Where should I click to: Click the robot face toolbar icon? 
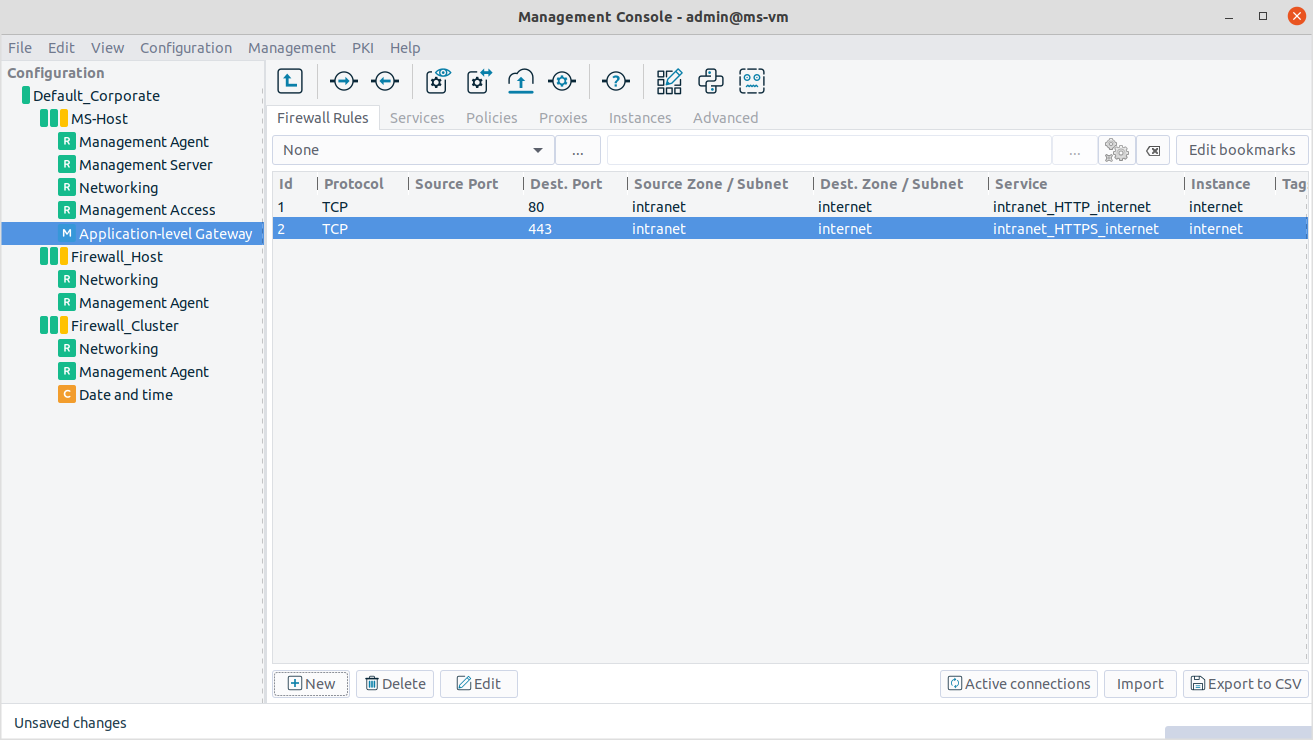click(752, 81)
